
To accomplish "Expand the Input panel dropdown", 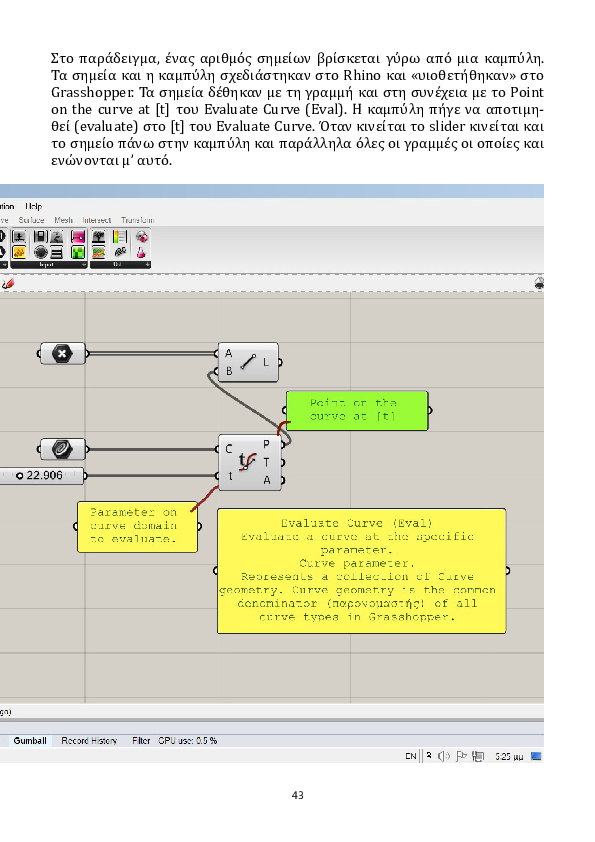I will (84, 265).
